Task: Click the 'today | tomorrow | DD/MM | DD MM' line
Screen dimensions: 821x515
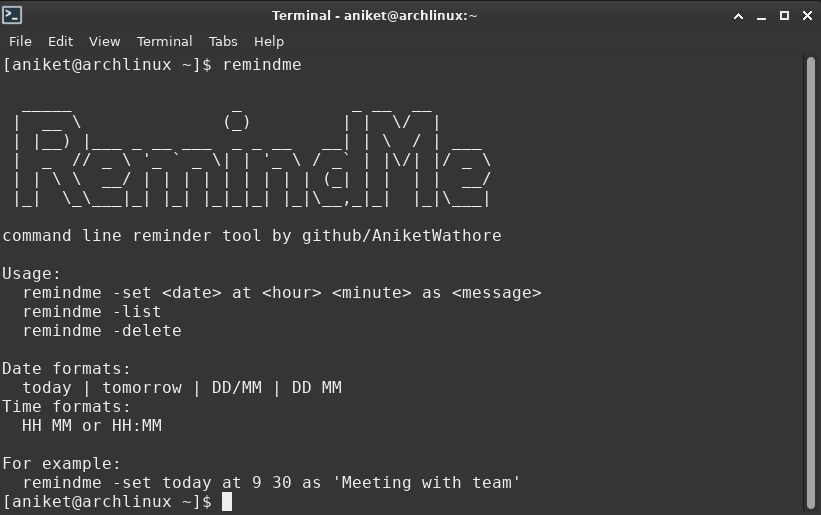Action: [182, 388]
